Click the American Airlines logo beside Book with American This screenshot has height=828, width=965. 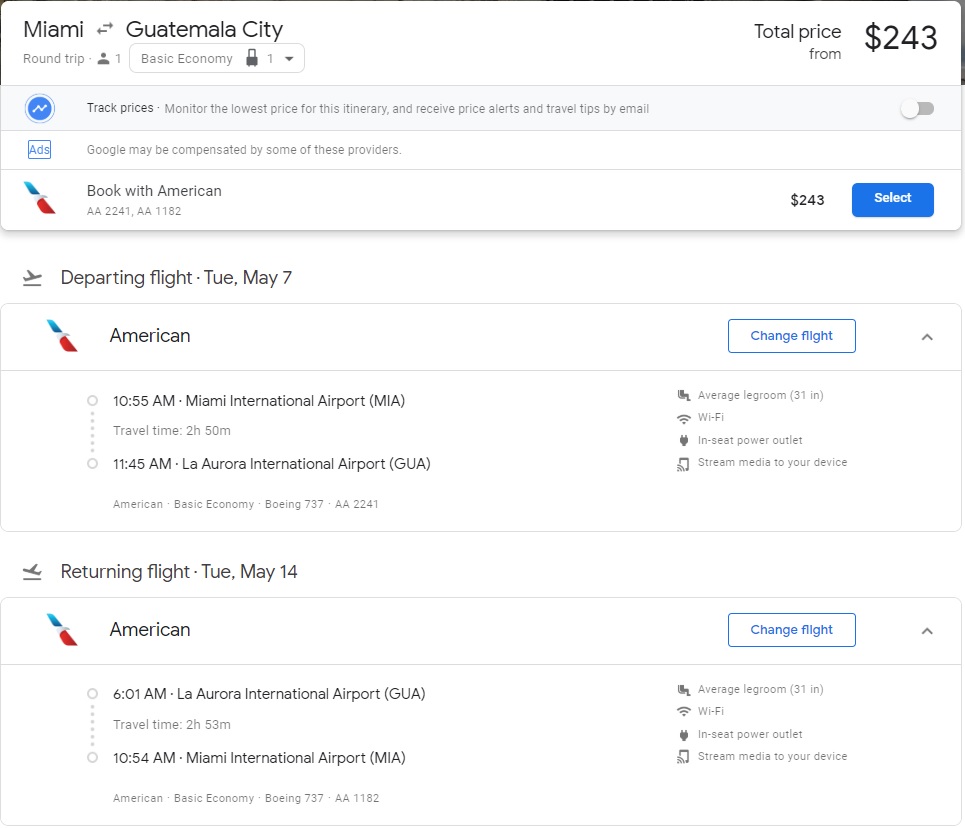[x=40, y=198]
